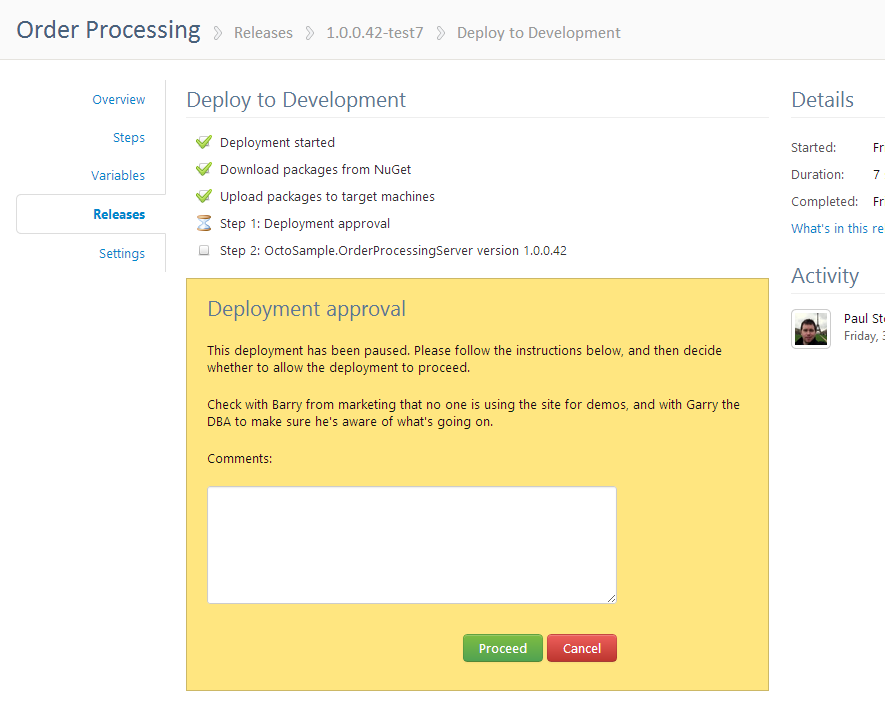Image resolution: width=885 pixels, height=703 pixels.
Task: Click the Proceed button to approve deployment
Action: (x=502, y=648)
